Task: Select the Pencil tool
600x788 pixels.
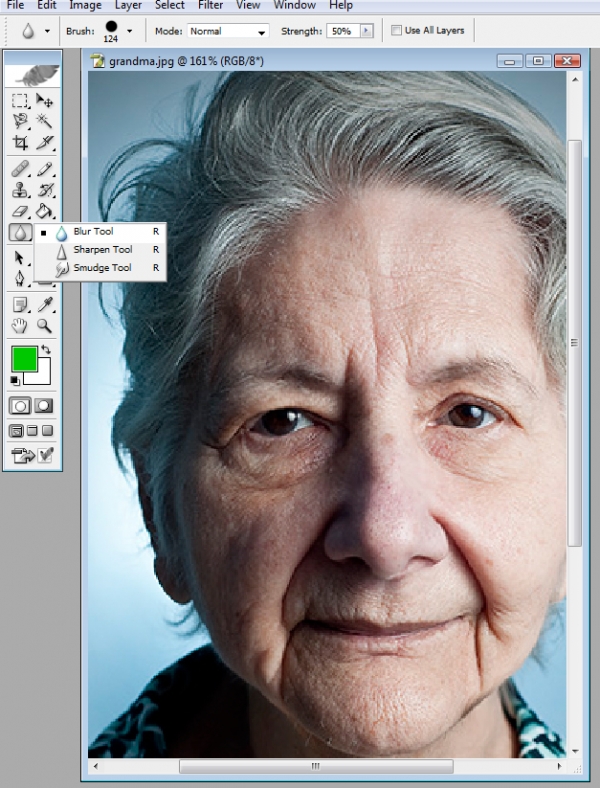Action: (x=44, y=169)
